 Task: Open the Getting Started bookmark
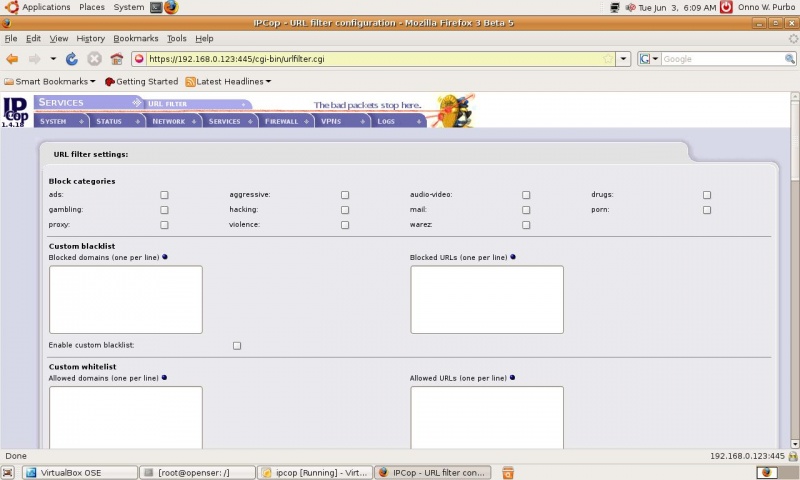(141, 82)
